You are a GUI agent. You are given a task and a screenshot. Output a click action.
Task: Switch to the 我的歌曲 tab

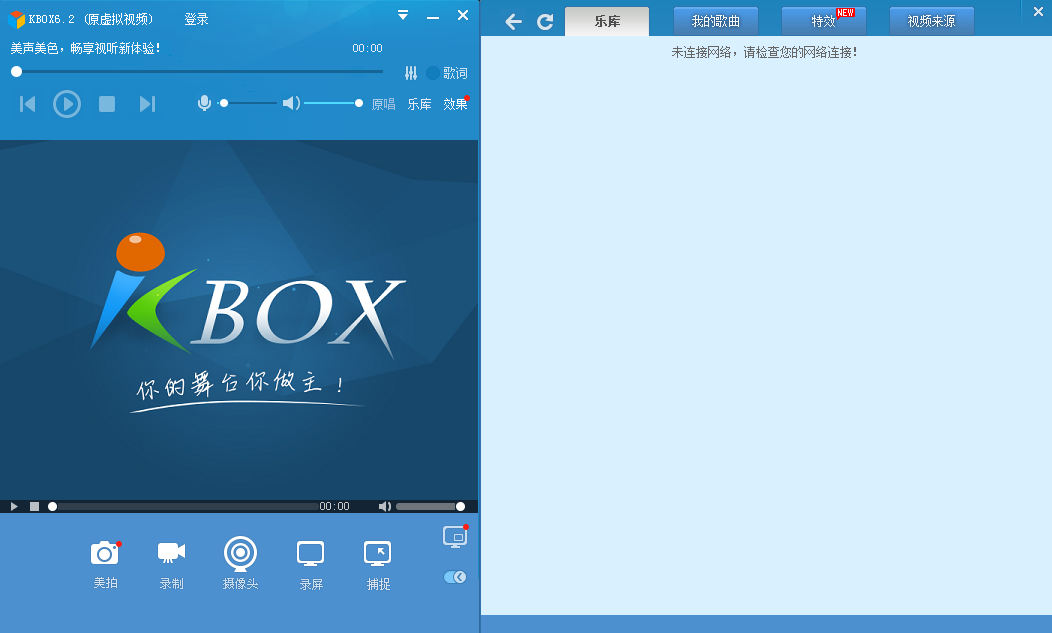pos(715,21)
